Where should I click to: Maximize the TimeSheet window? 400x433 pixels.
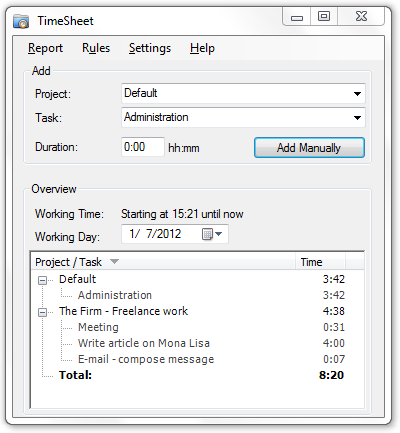(x=324, y=17)
